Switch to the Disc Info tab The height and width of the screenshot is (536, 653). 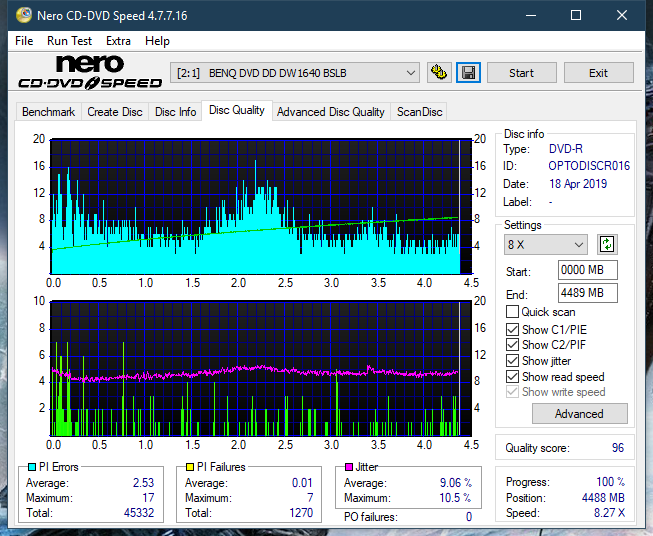(175, 112)
